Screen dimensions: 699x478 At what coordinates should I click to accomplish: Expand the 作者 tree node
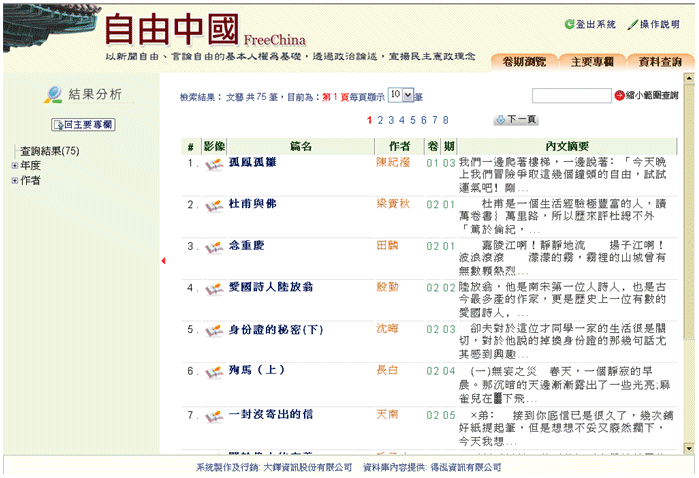point(14,181)
